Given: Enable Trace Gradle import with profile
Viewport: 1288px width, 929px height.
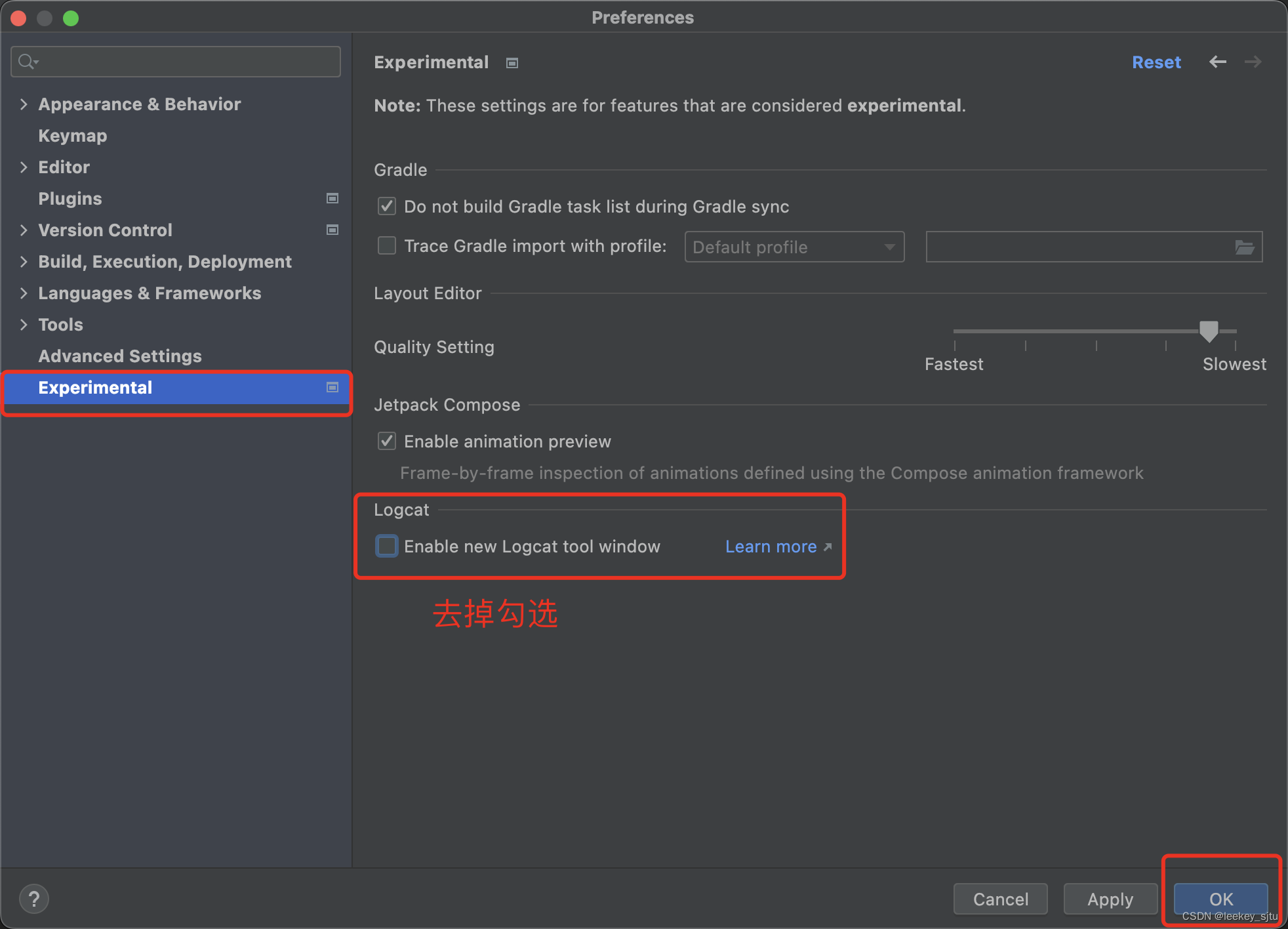Looking at the screenshot, I should 386,245.
